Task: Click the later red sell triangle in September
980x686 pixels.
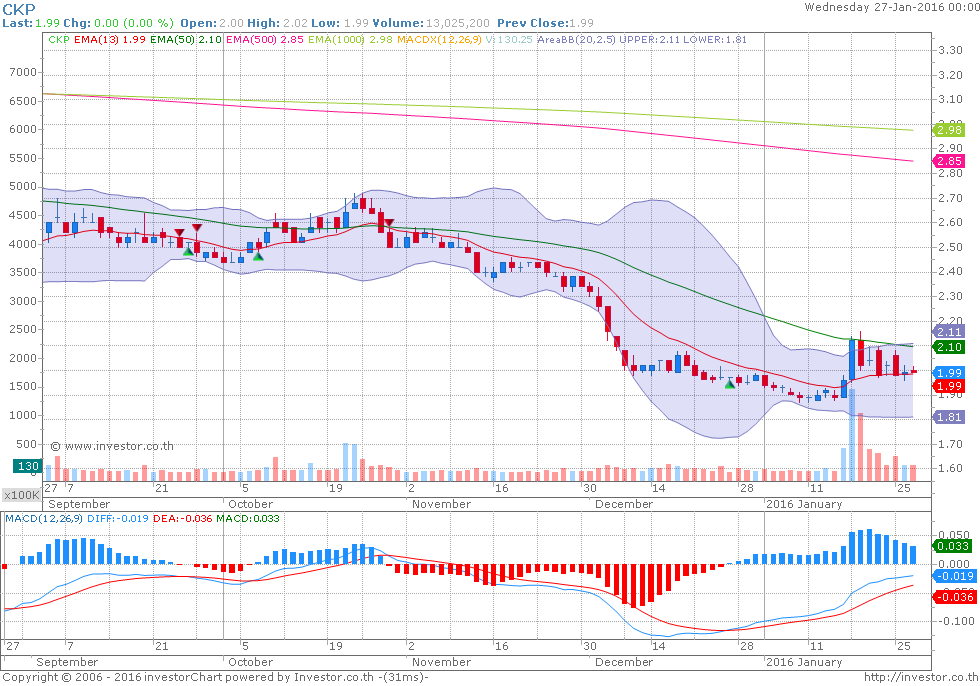Action: 197,228
